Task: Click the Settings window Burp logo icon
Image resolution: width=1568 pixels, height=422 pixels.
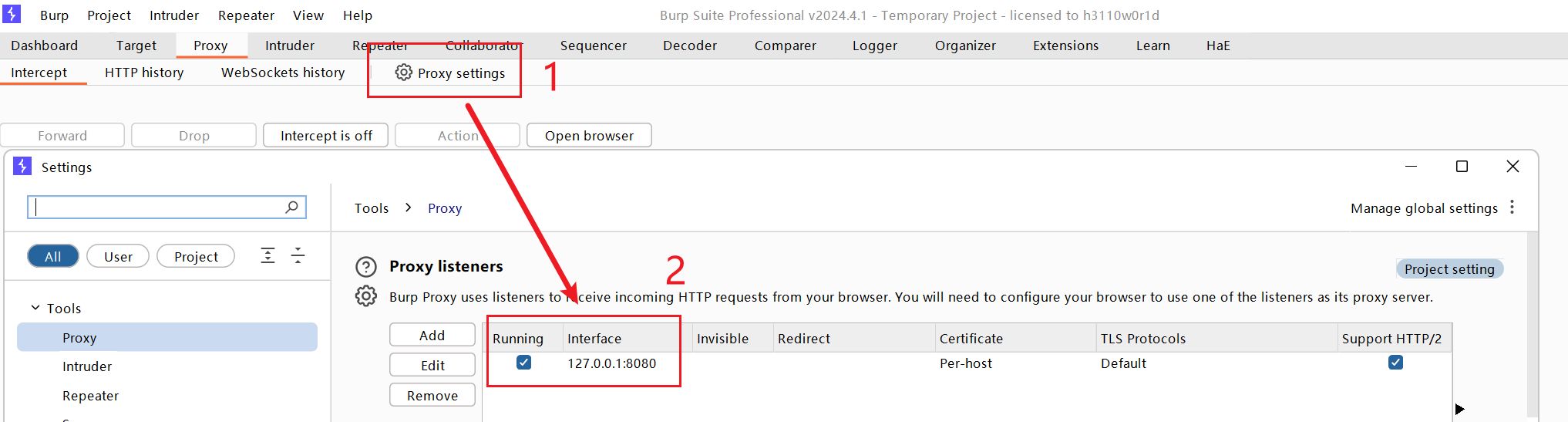Action: 22,167
